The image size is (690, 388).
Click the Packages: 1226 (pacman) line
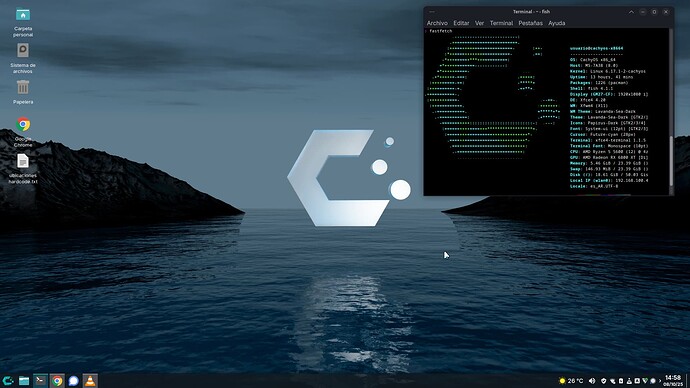coord(599,83)
